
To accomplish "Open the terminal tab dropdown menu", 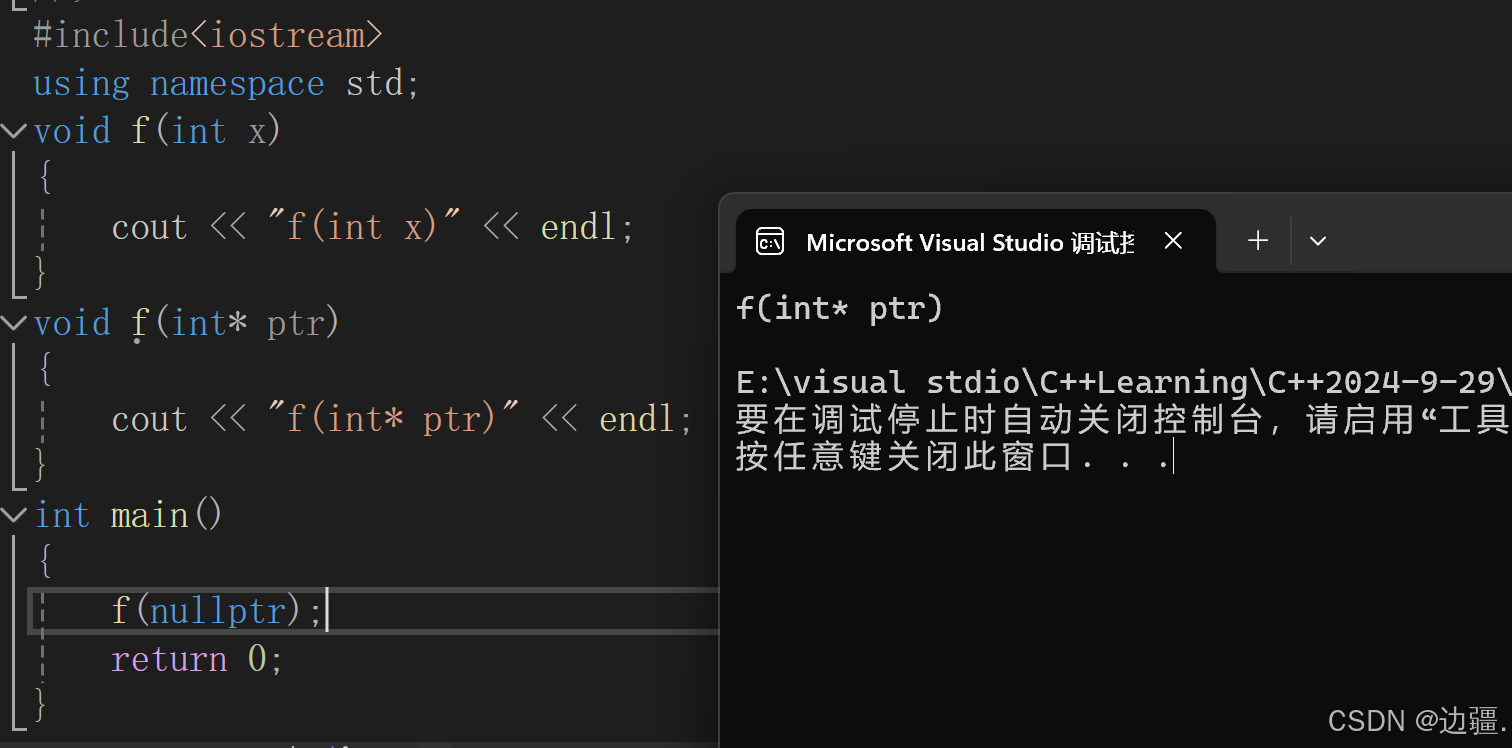I will pyautogui.click(x=1318, y=240).
